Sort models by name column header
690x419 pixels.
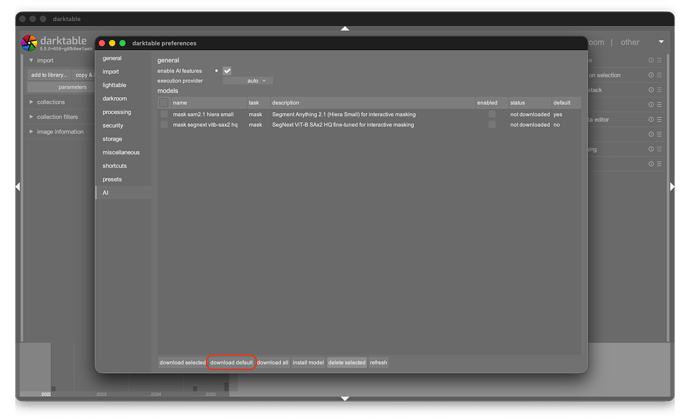pos(209,103)
